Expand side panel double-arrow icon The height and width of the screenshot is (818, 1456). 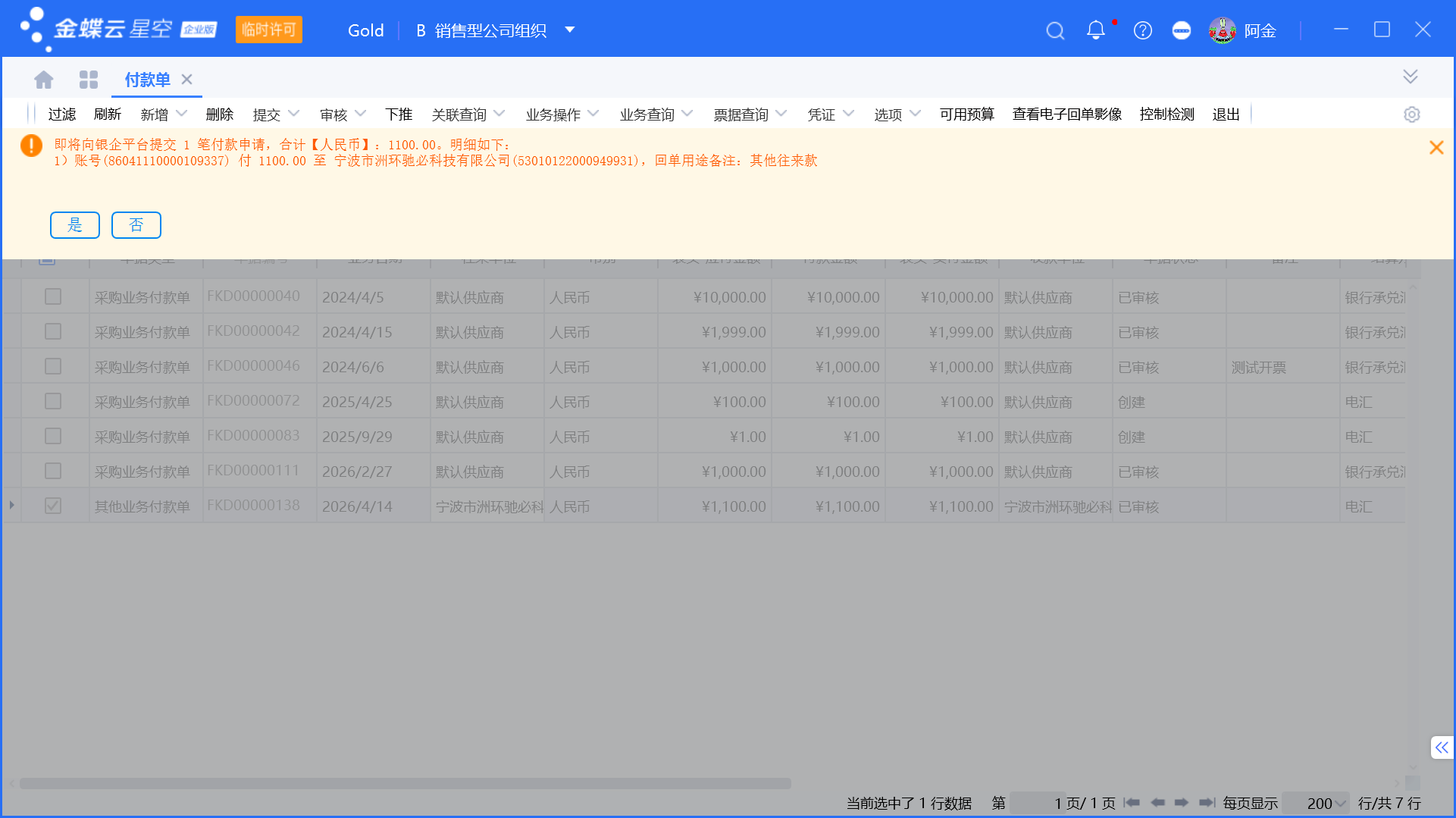pyautogui.click(x=1442, y=747)
